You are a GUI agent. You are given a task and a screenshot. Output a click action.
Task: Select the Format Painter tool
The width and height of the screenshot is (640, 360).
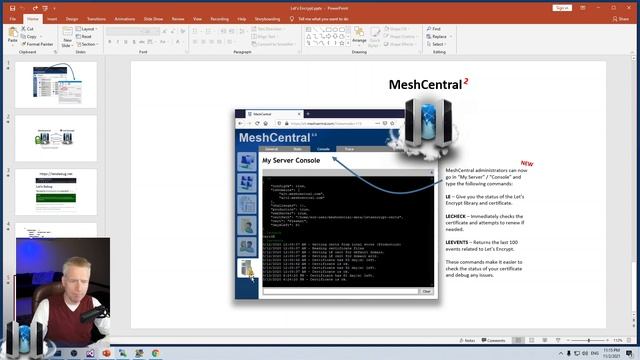pos(37,44)
